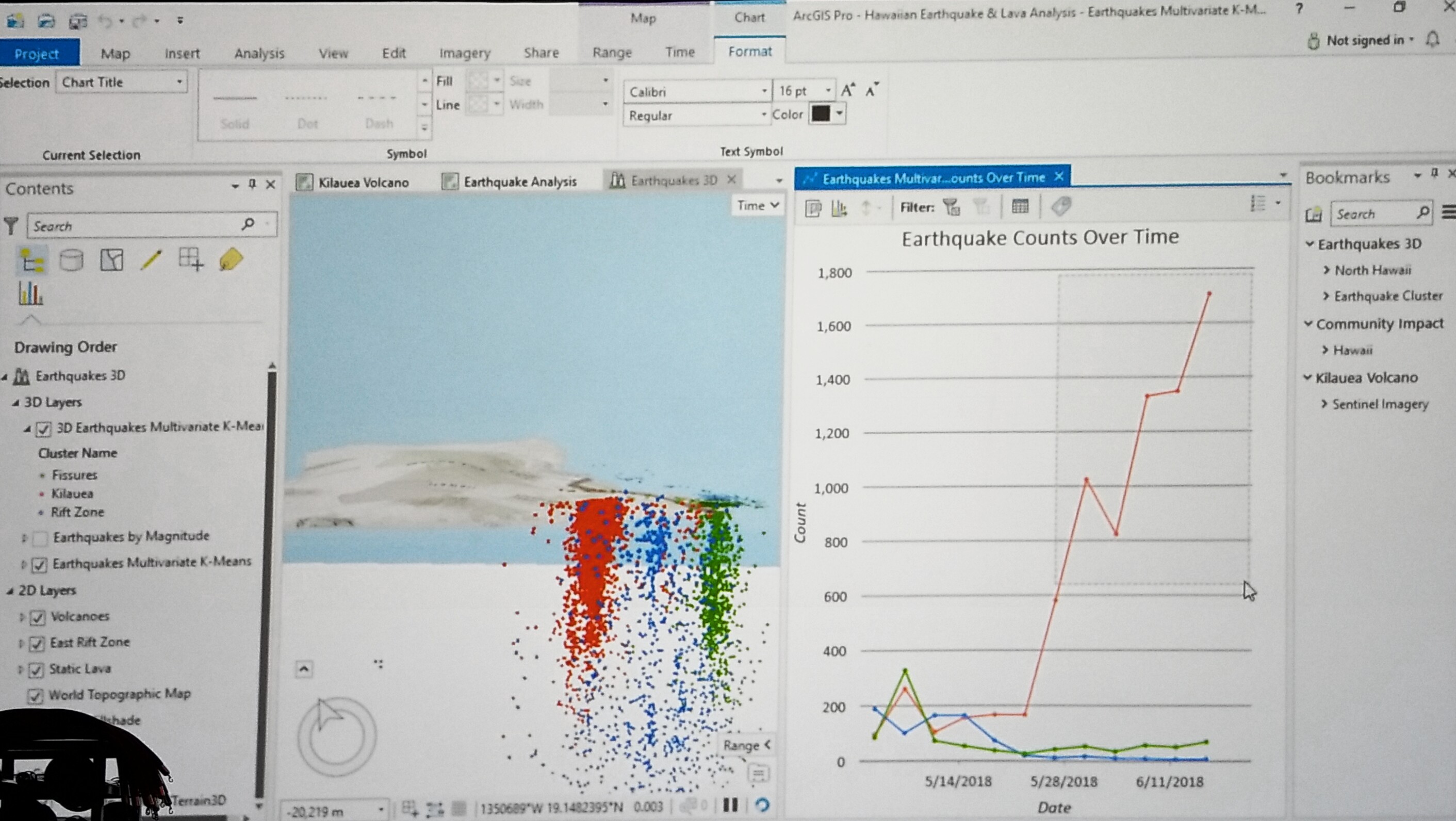
Task: Click the New Bookmark icon in Bookmarks pane
Action: click(1314, 214)
